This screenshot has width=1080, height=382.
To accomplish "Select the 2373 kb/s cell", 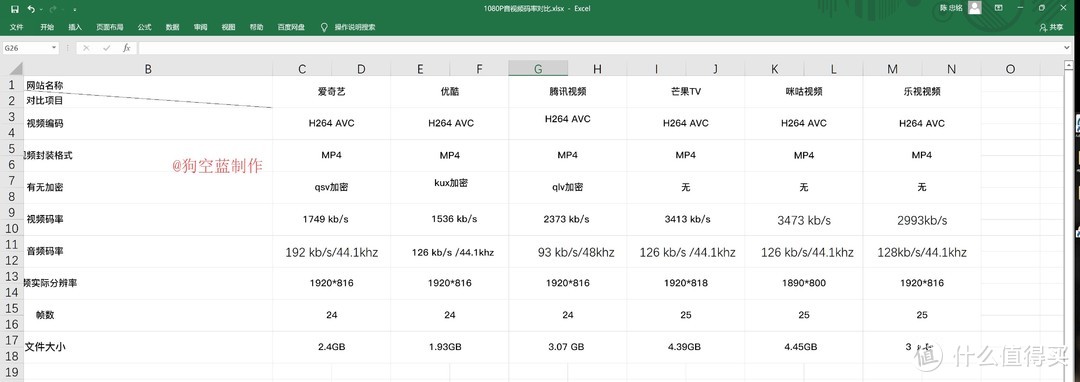I will 568,220.
